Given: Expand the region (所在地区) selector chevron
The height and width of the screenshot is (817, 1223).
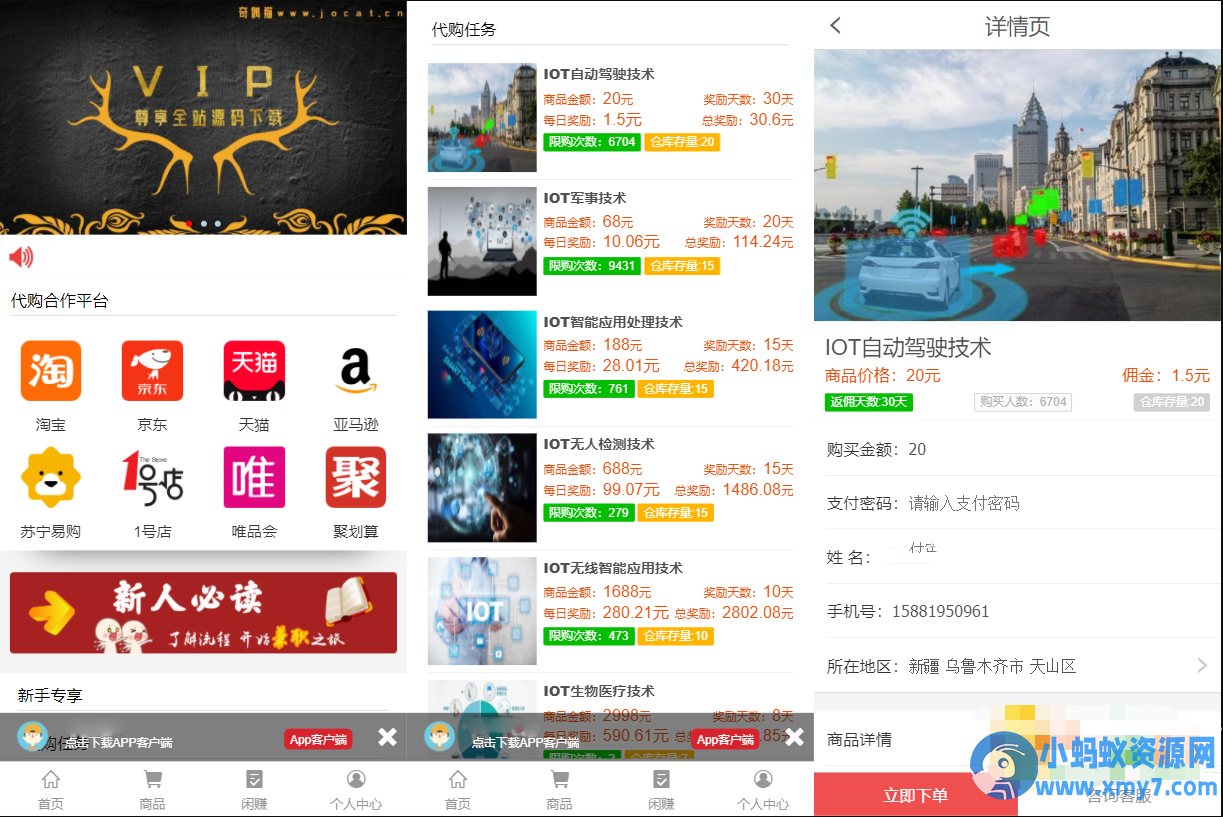Looking at the screenshot, I should tap(1202, 665).
